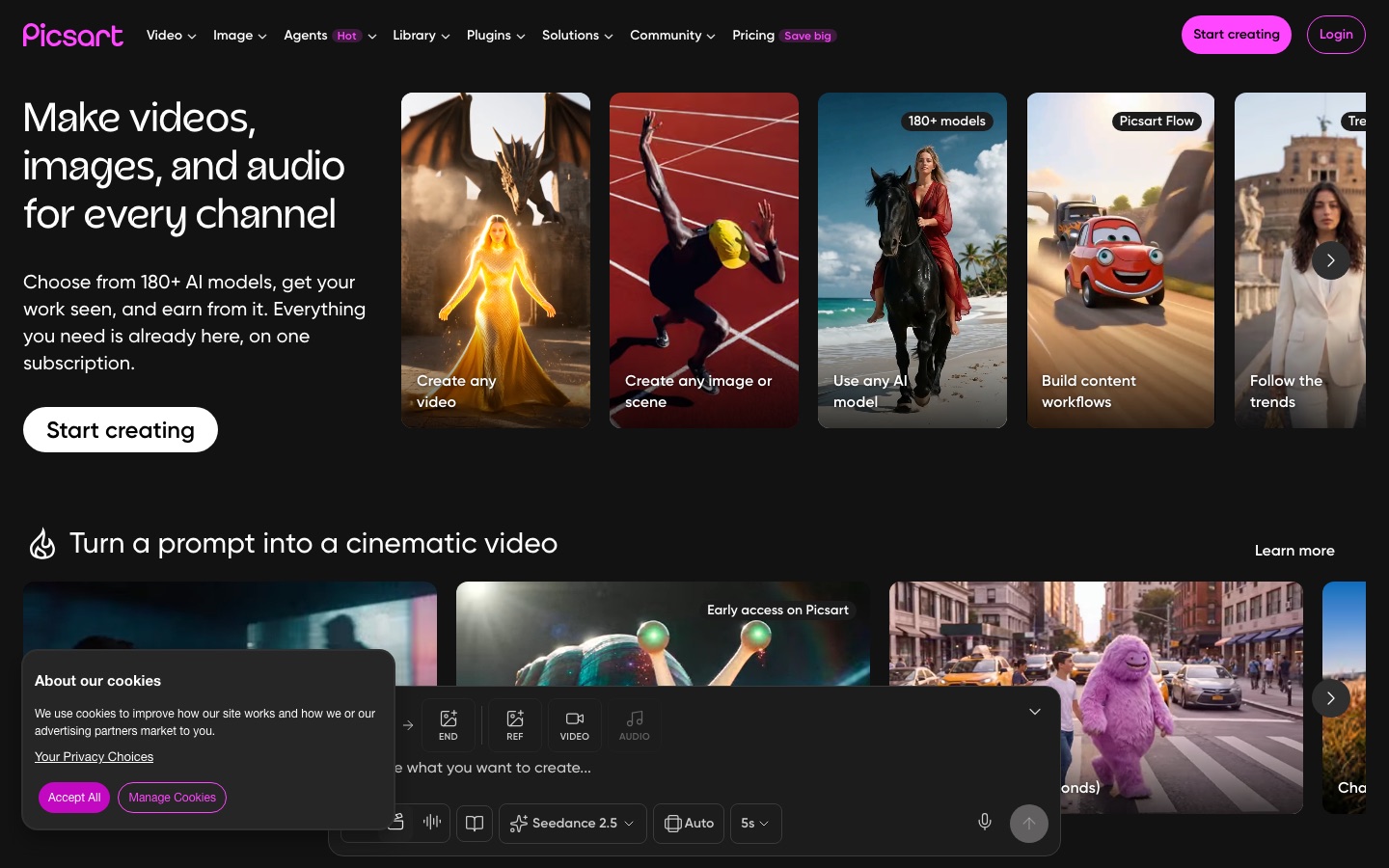Add an AUDIO reference

coord(635,725)
